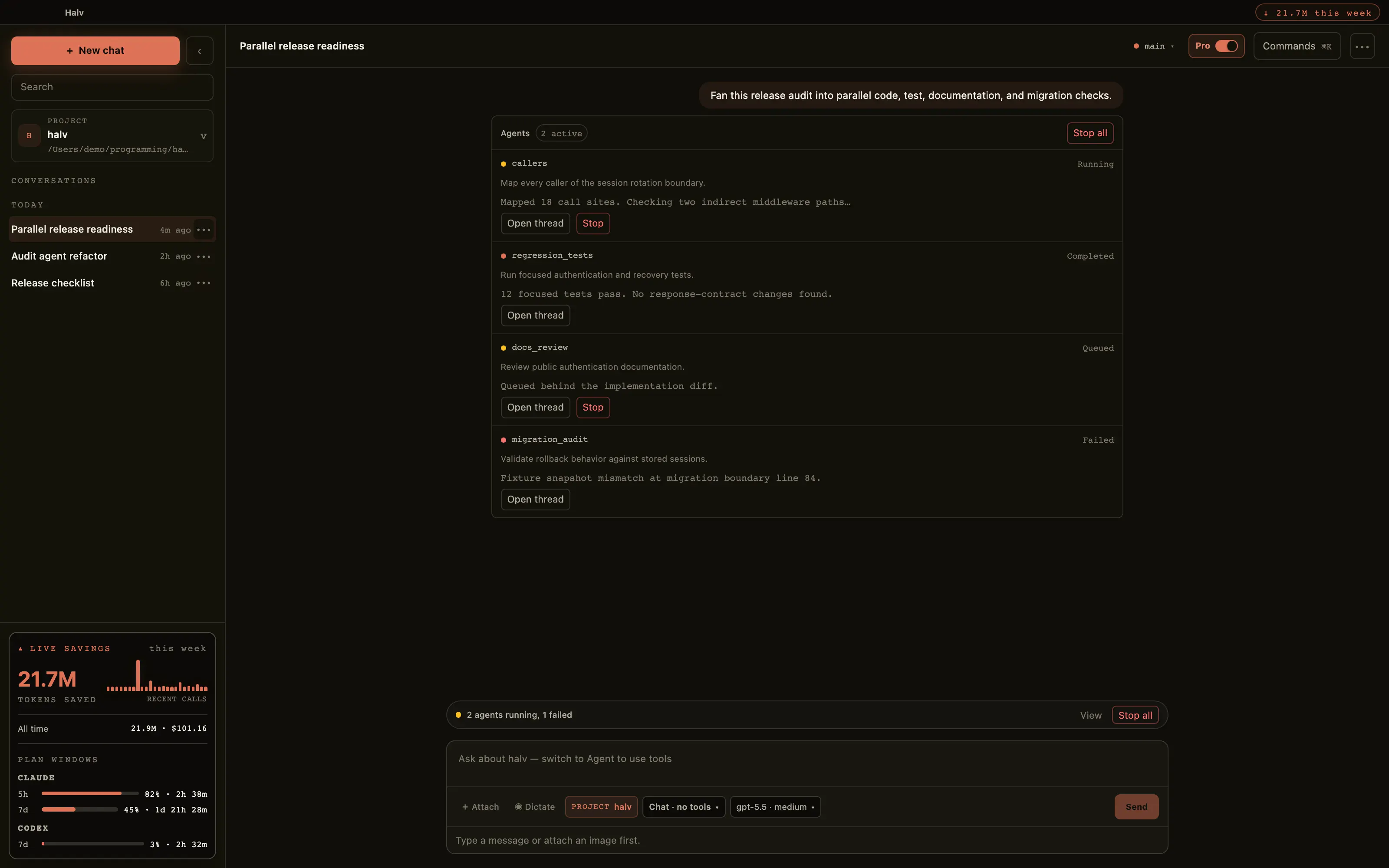The image size is (1389, 868).
Task: Click the 2 active agents badge
Action: [x=561, y=133]
